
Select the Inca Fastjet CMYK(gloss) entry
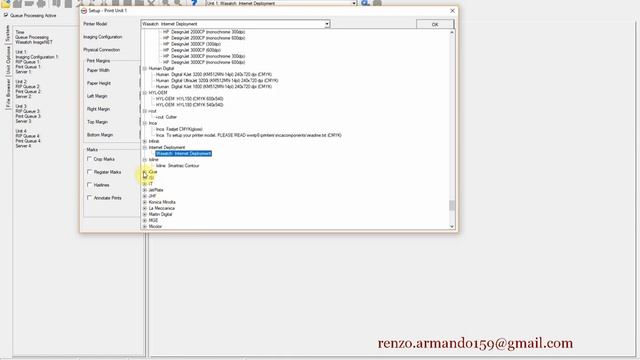coord(179,129)
